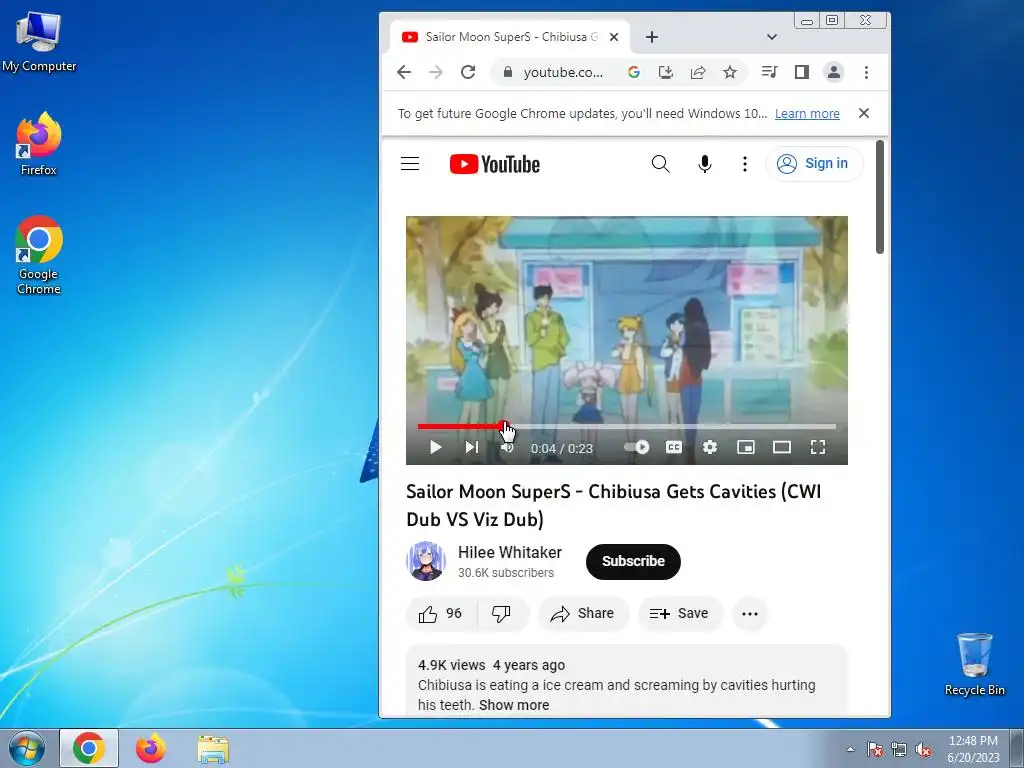The image size is (1024, 768).
Task: Open YouTube hamburger guide menu
Action: tap(410, 164)
